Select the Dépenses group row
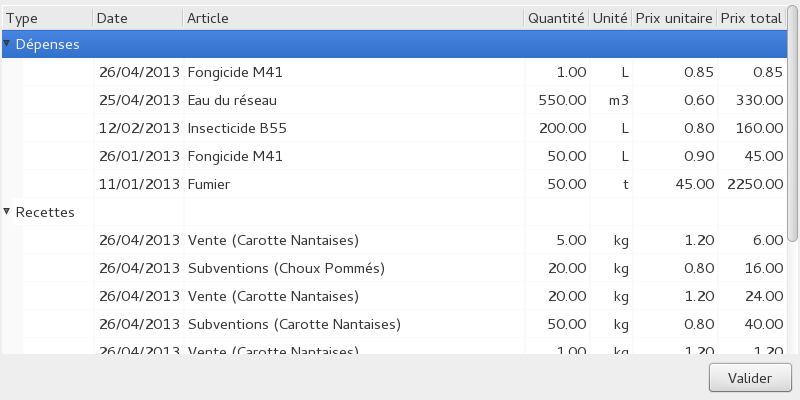 [x=394, y=44]
